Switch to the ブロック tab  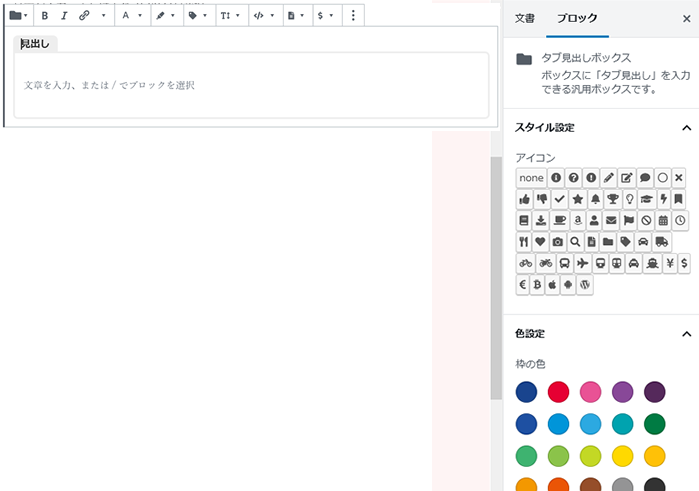(x=577, y=18)
